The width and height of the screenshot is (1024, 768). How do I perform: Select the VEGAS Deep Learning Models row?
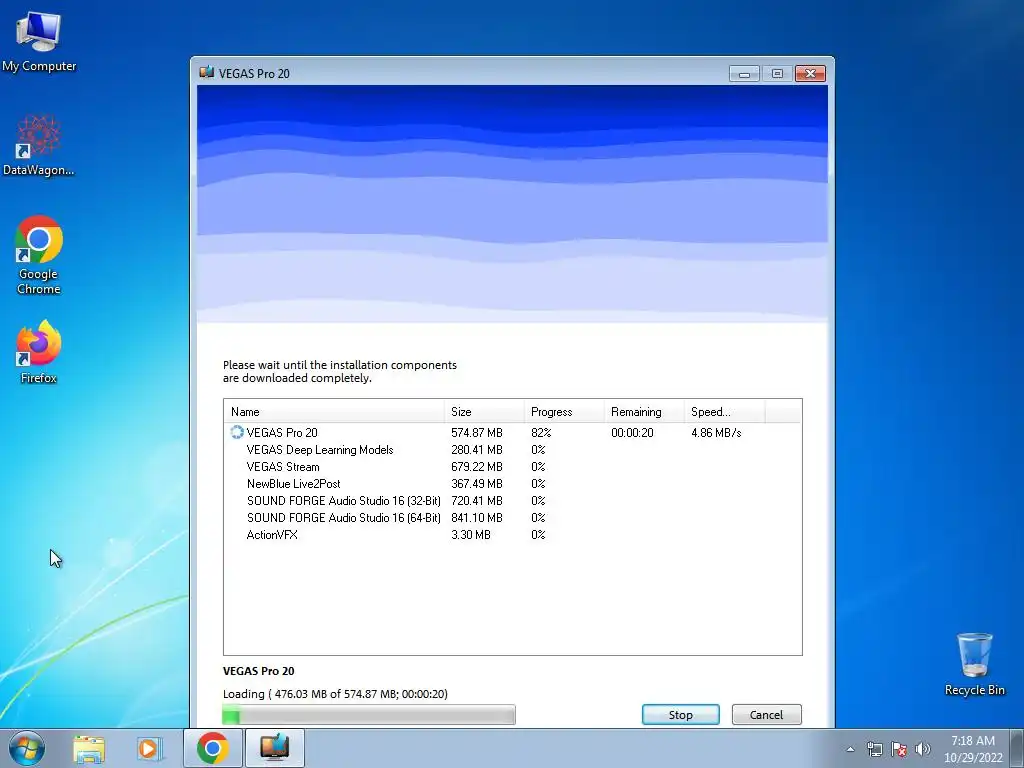pyautogui.click(x=513, y=449)
